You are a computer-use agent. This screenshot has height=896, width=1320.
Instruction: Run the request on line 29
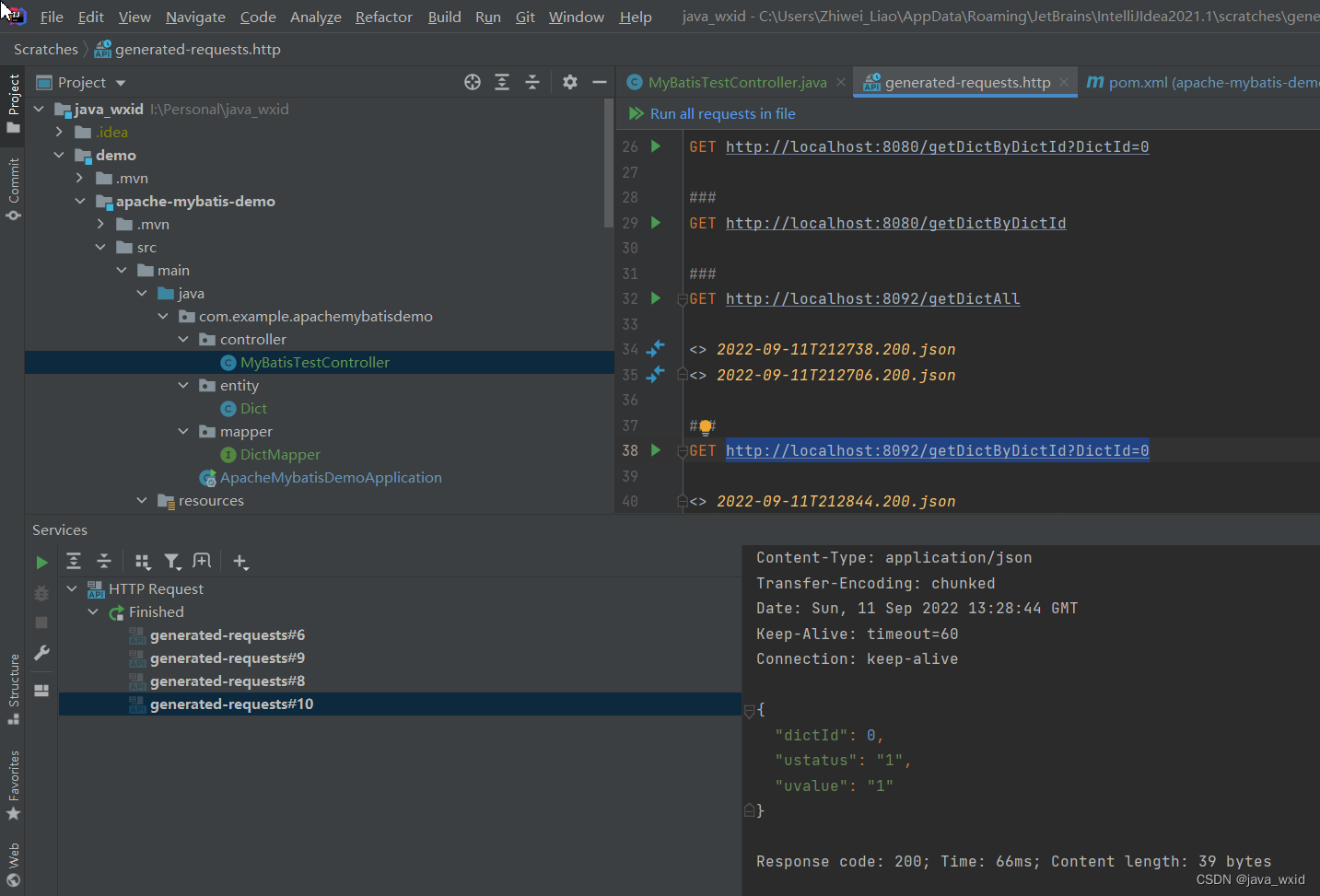click(656, 223)
